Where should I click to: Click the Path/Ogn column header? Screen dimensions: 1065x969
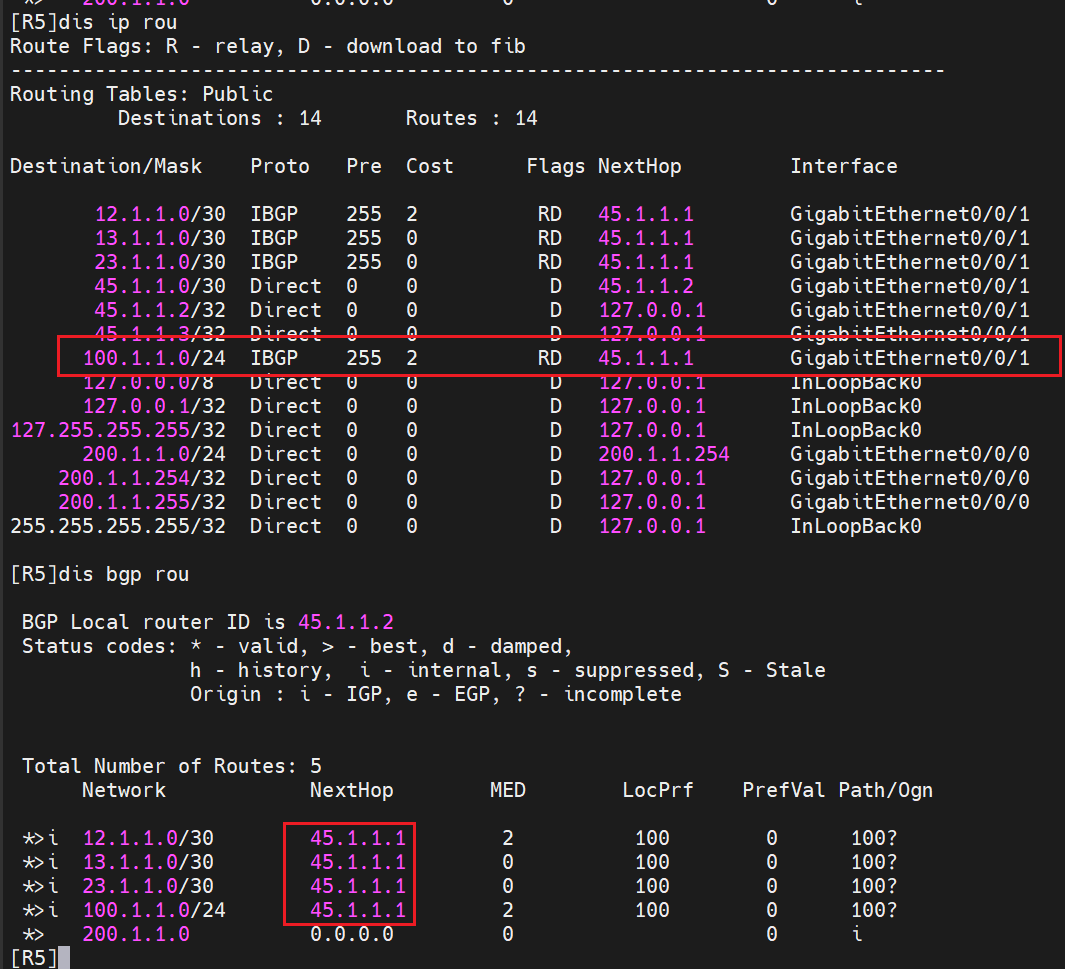pos(885,790)
